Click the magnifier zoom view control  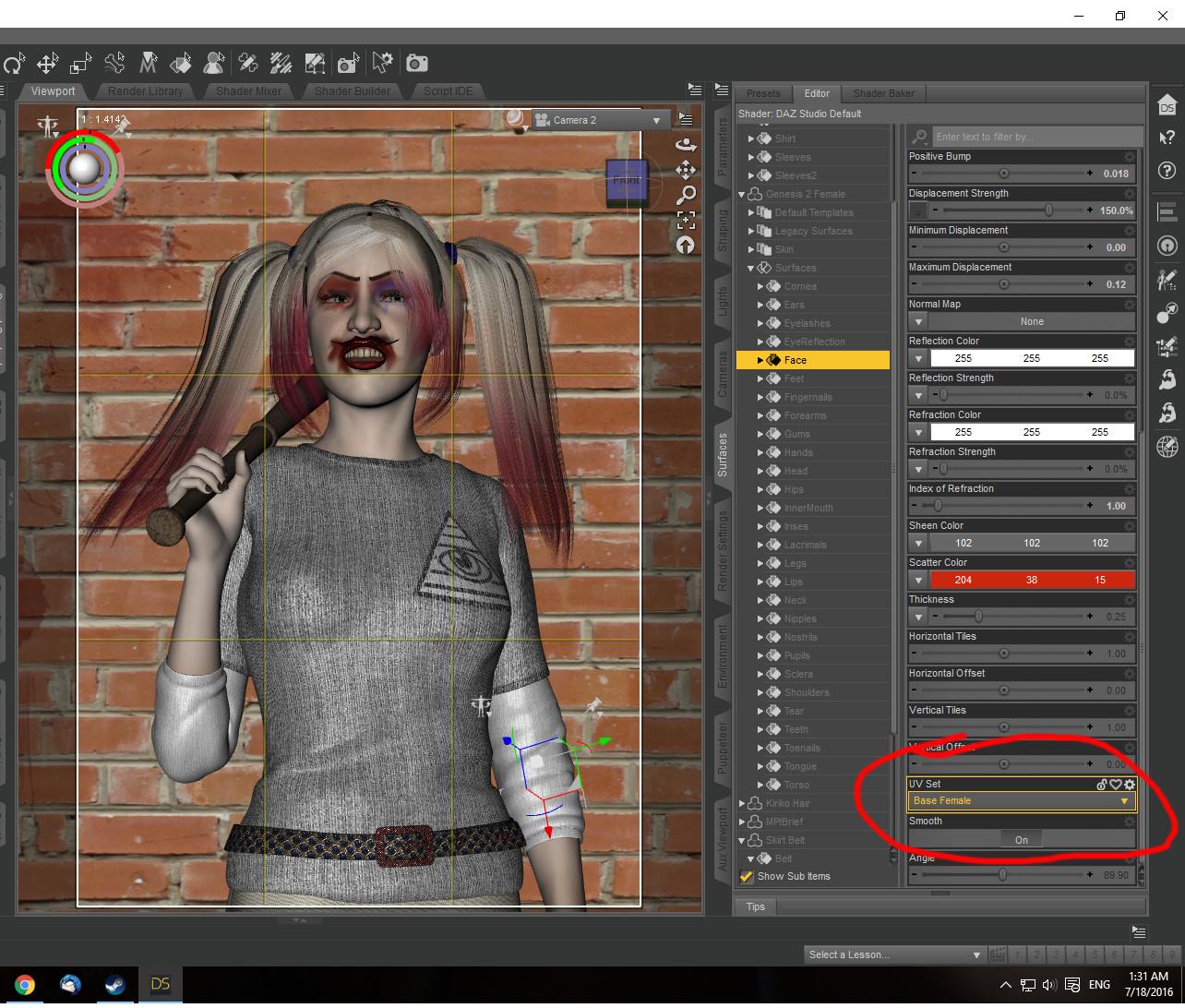[686, 195]
